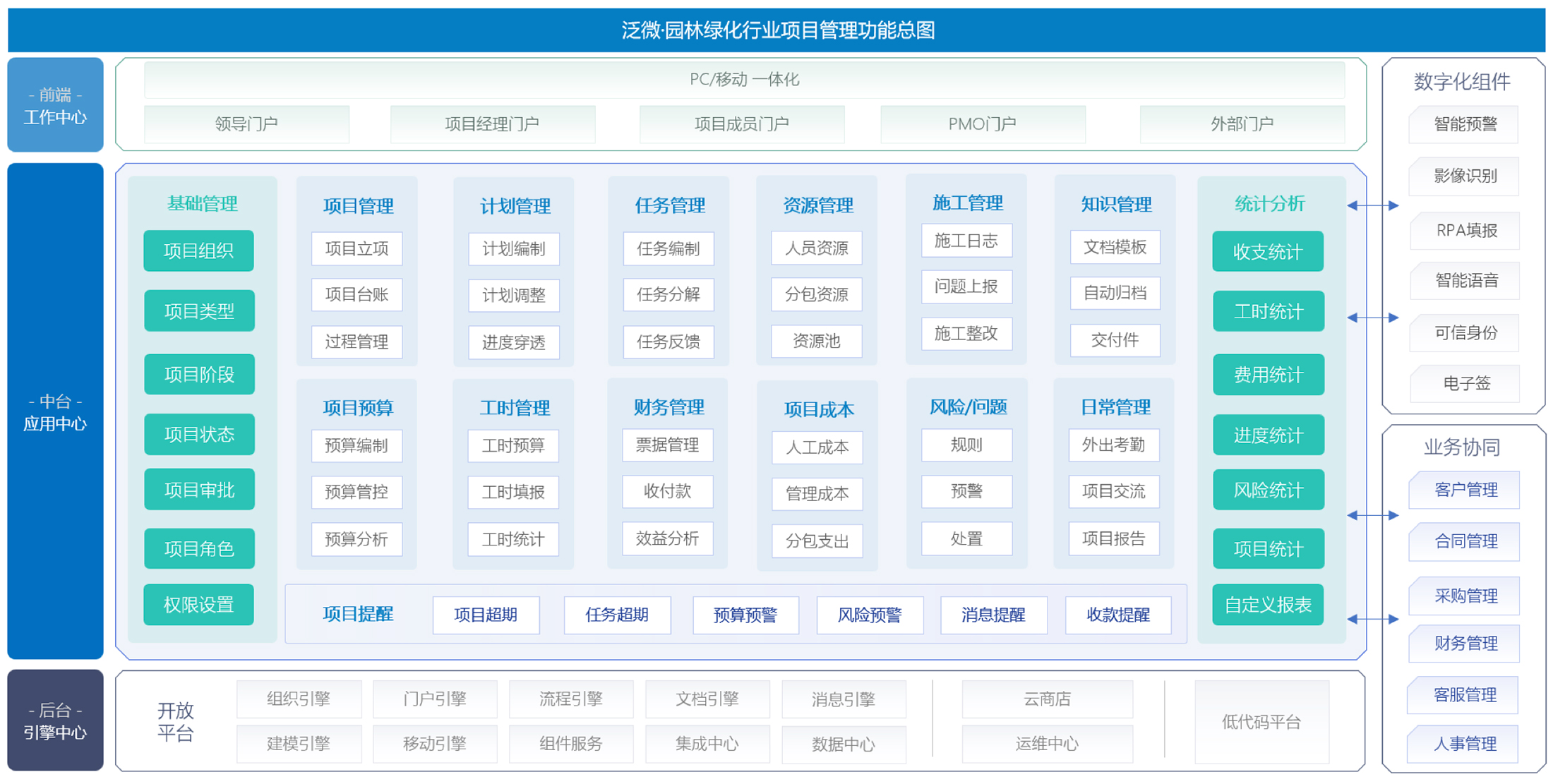The width and height of the screenshot is (1553, 784).
Task: Select the 领导门户 portal tab
Action: click(246, 124)
